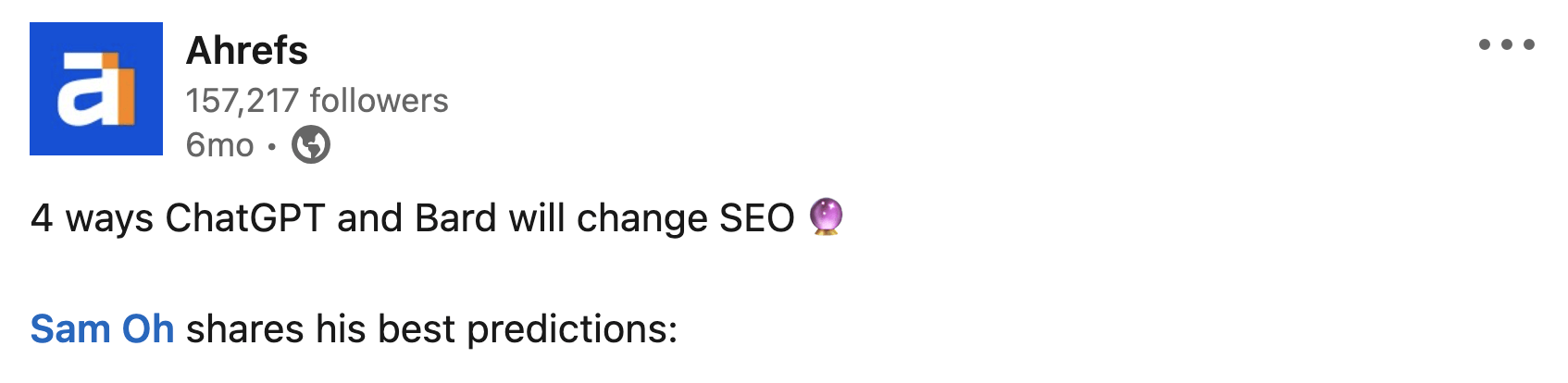Click the '4 ways' text in the headline
The height and width of the screenshot is (383, 1568).
[92, 218]
